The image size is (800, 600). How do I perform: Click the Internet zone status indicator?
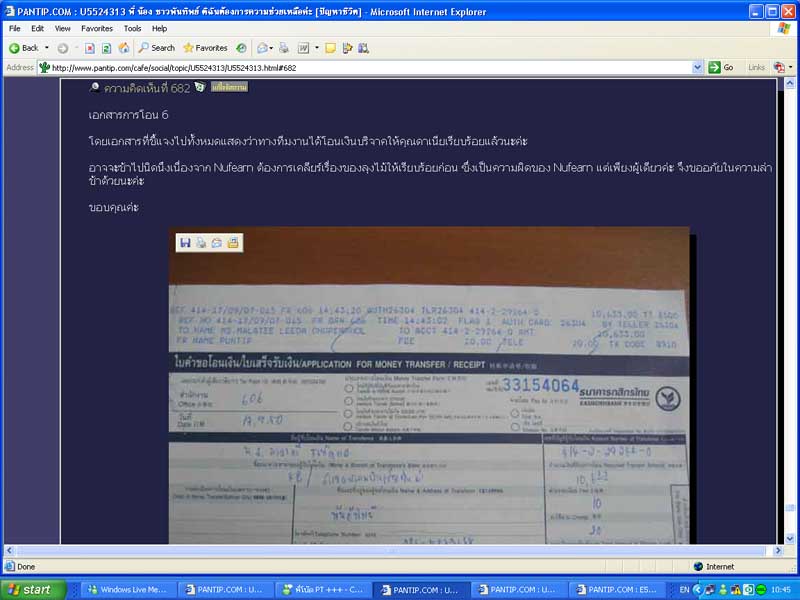pos(714,566)
